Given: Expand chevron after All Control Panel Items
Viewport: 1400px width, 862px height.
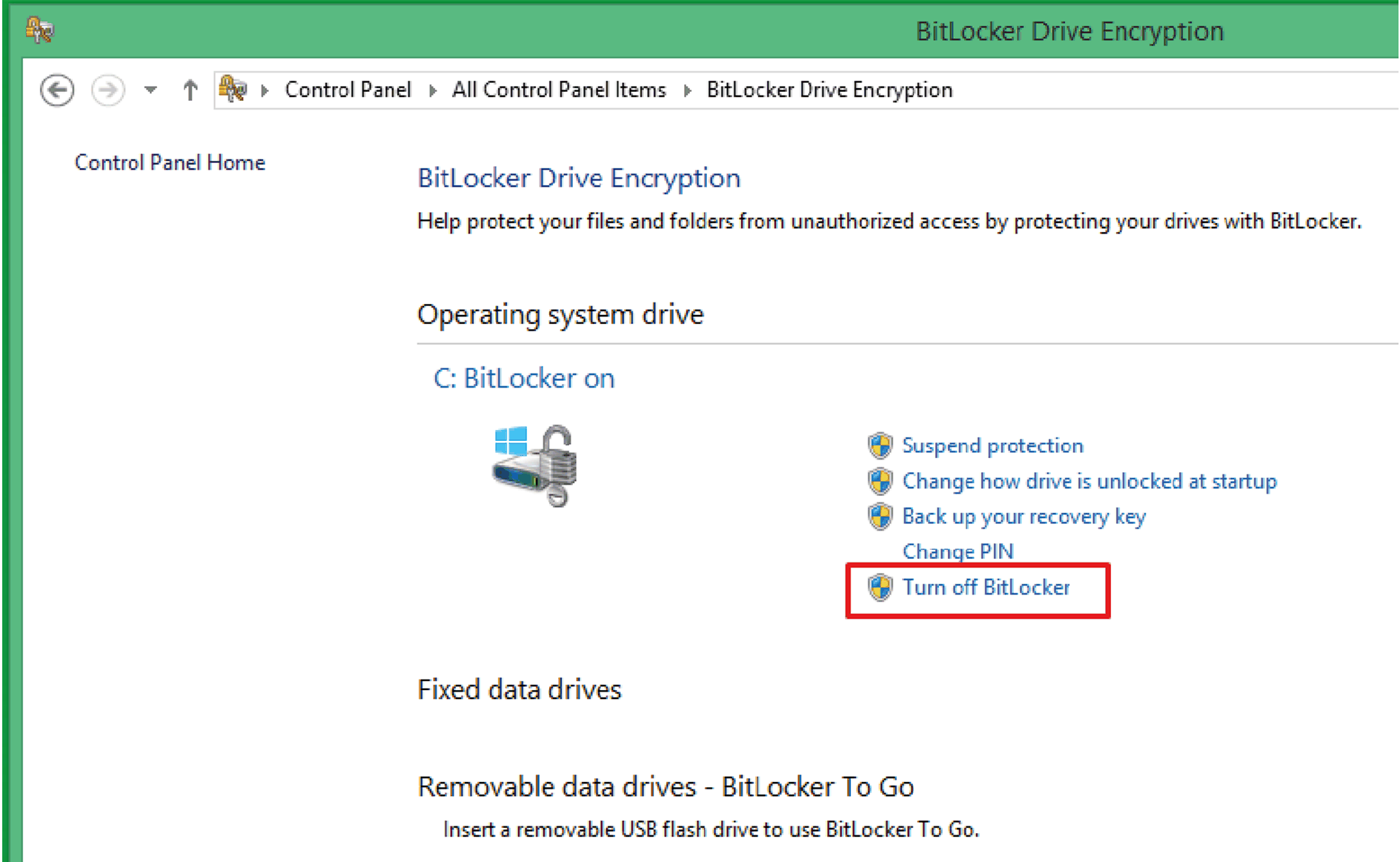Looking at the screenshot, I should tap(688, 90).
